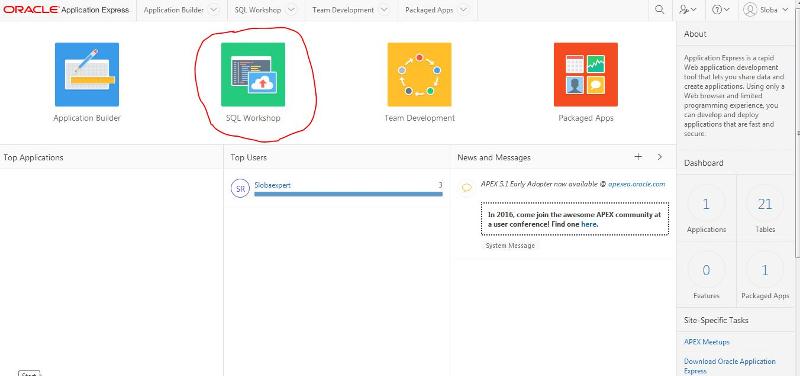Select Team Development in top navigation

[x=343, y=10]
